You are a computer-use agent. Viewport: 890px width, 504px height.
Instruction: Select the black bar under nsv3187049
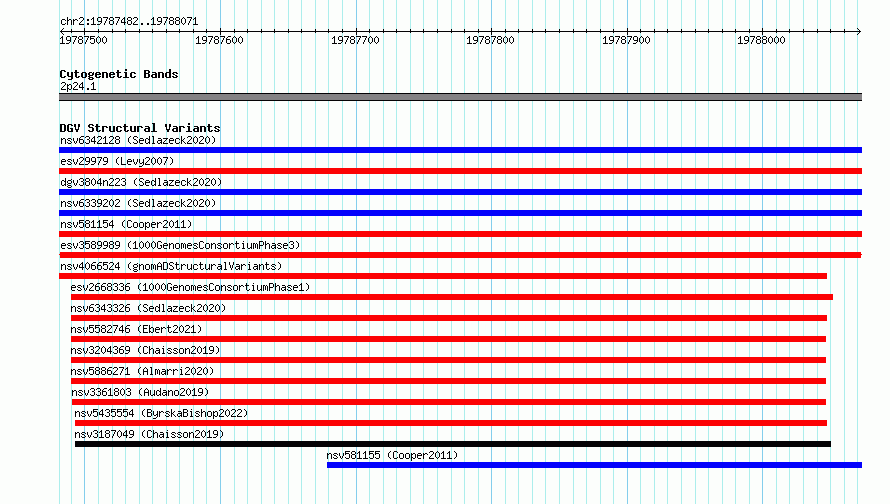(x=453, y=444)
